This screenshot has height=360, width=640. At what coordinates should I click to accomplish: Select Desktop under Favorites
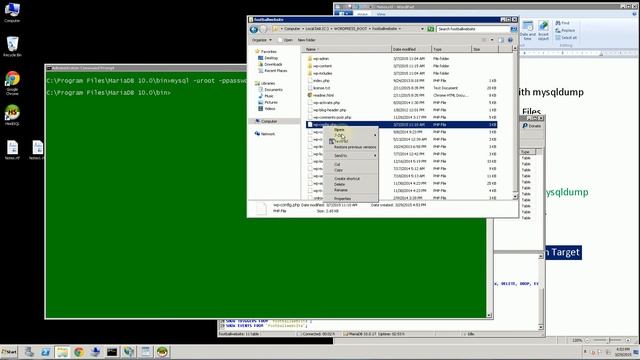coord(268,58)
